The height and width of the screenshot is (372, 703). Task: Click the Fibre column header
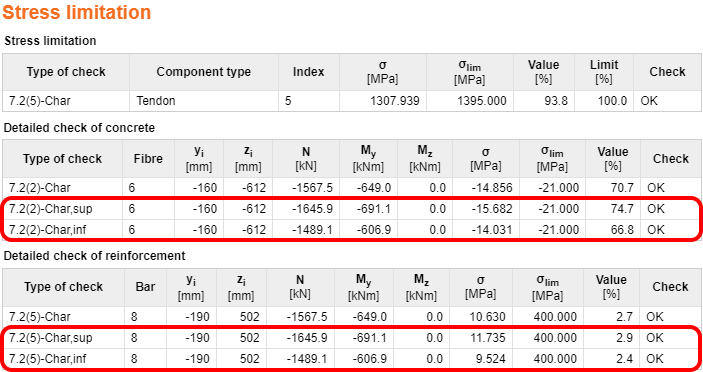click(x=148, y=159)
